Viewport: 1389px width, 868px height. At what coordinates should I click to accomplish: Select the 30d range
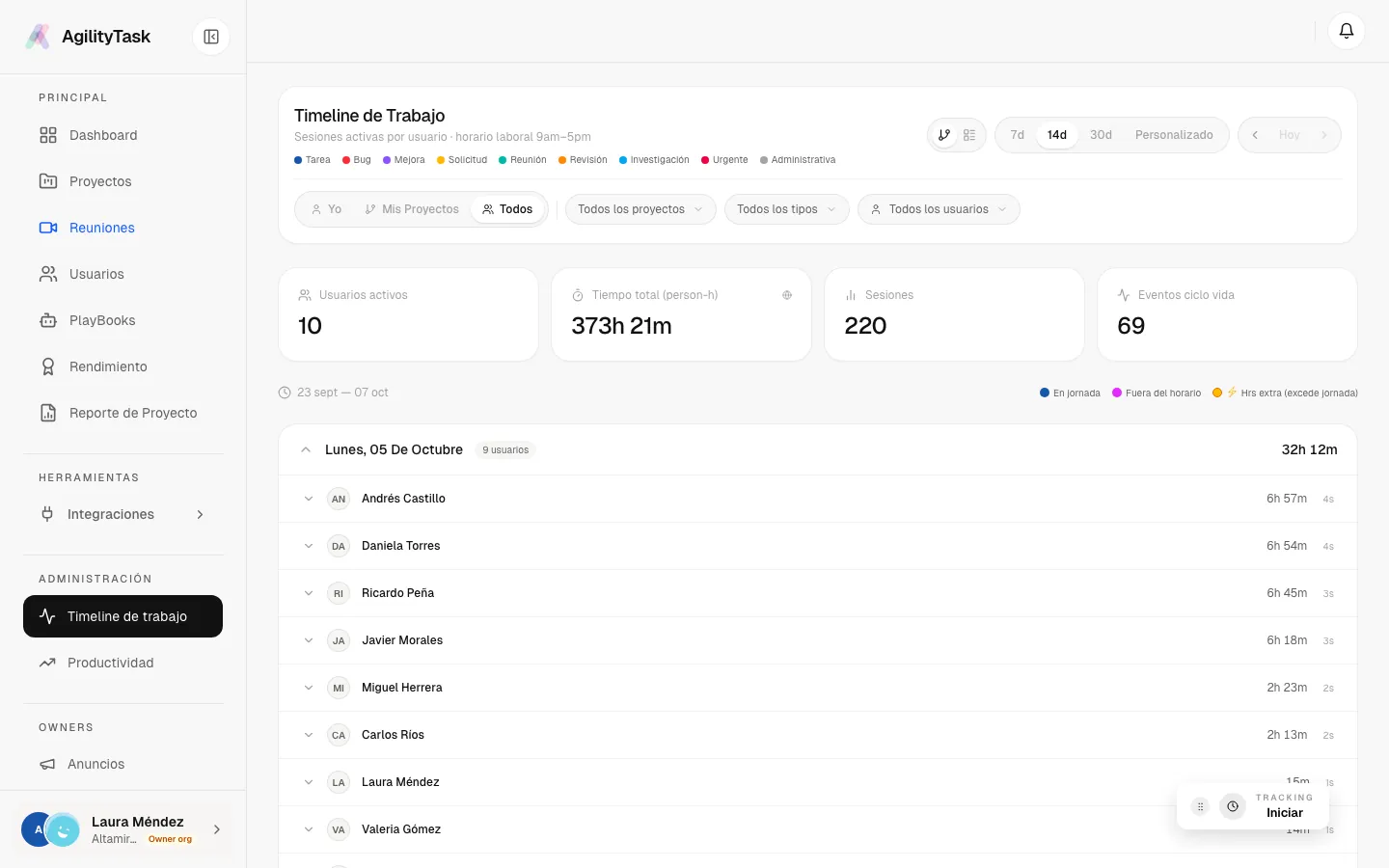click(1101, 135)
